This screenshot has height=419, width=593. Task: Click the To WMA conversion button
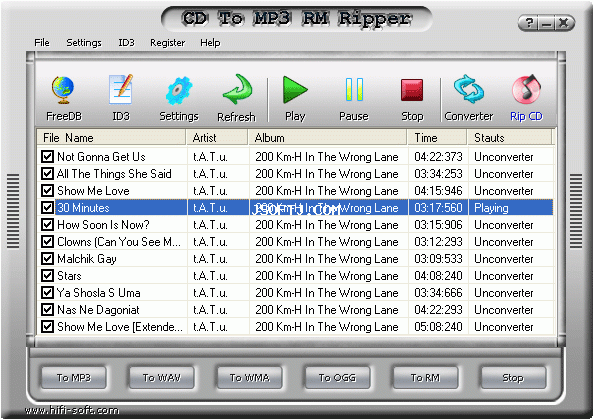tap(250, 377)
